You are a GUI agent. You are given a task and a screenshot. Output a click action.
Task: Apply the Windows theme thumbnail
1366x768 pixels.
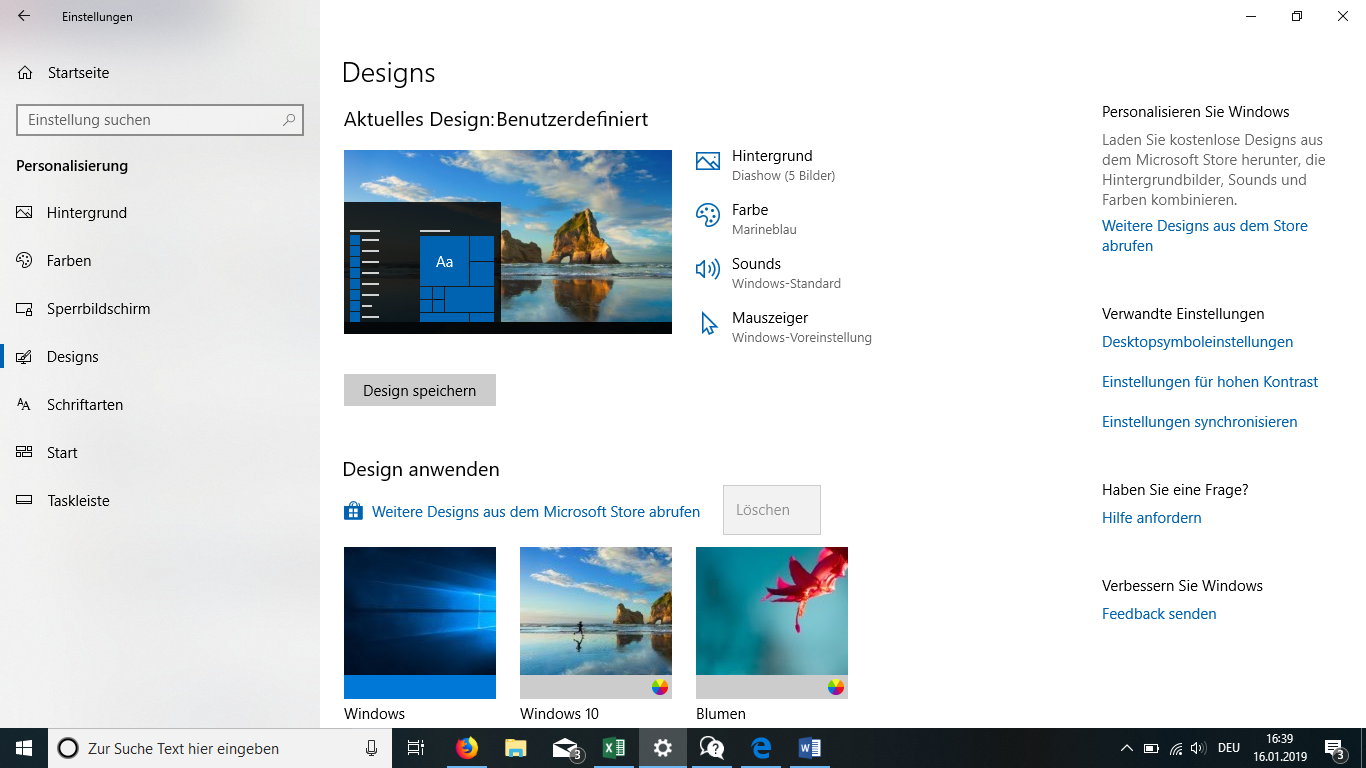pos(420,623)
